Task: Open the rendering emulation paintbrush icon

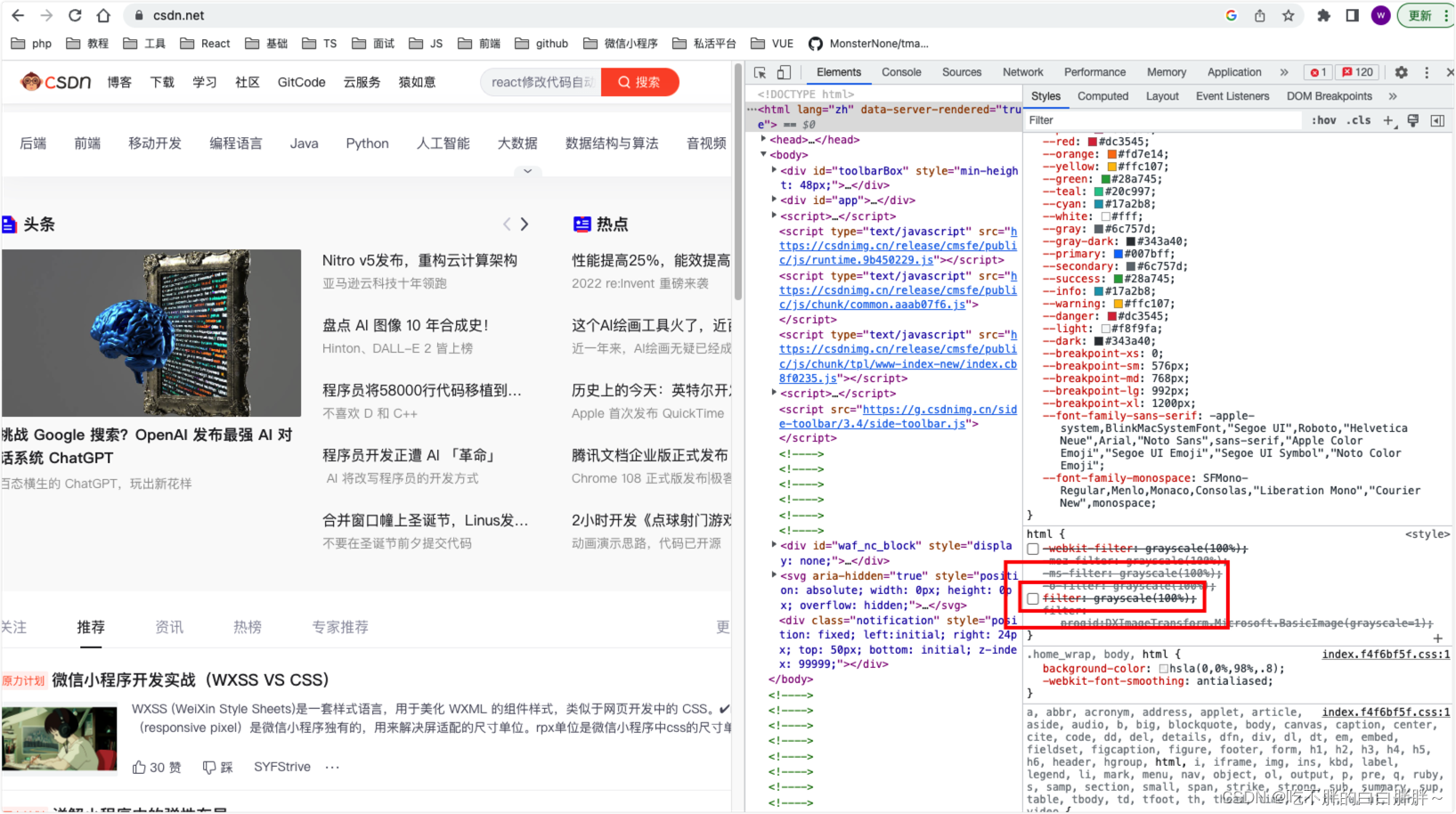Action: (1412, 120)
